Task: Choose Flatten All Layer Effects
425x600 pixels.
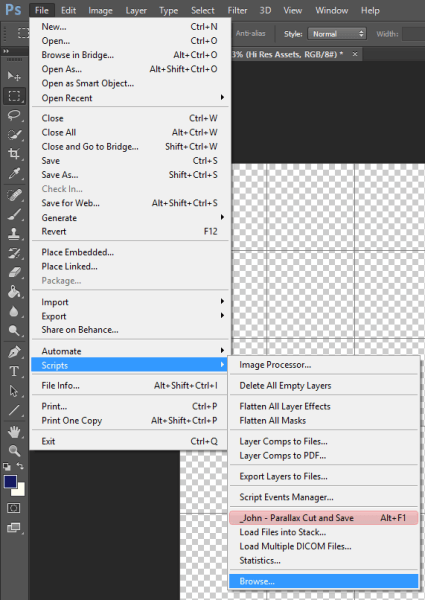Action: 324,406
